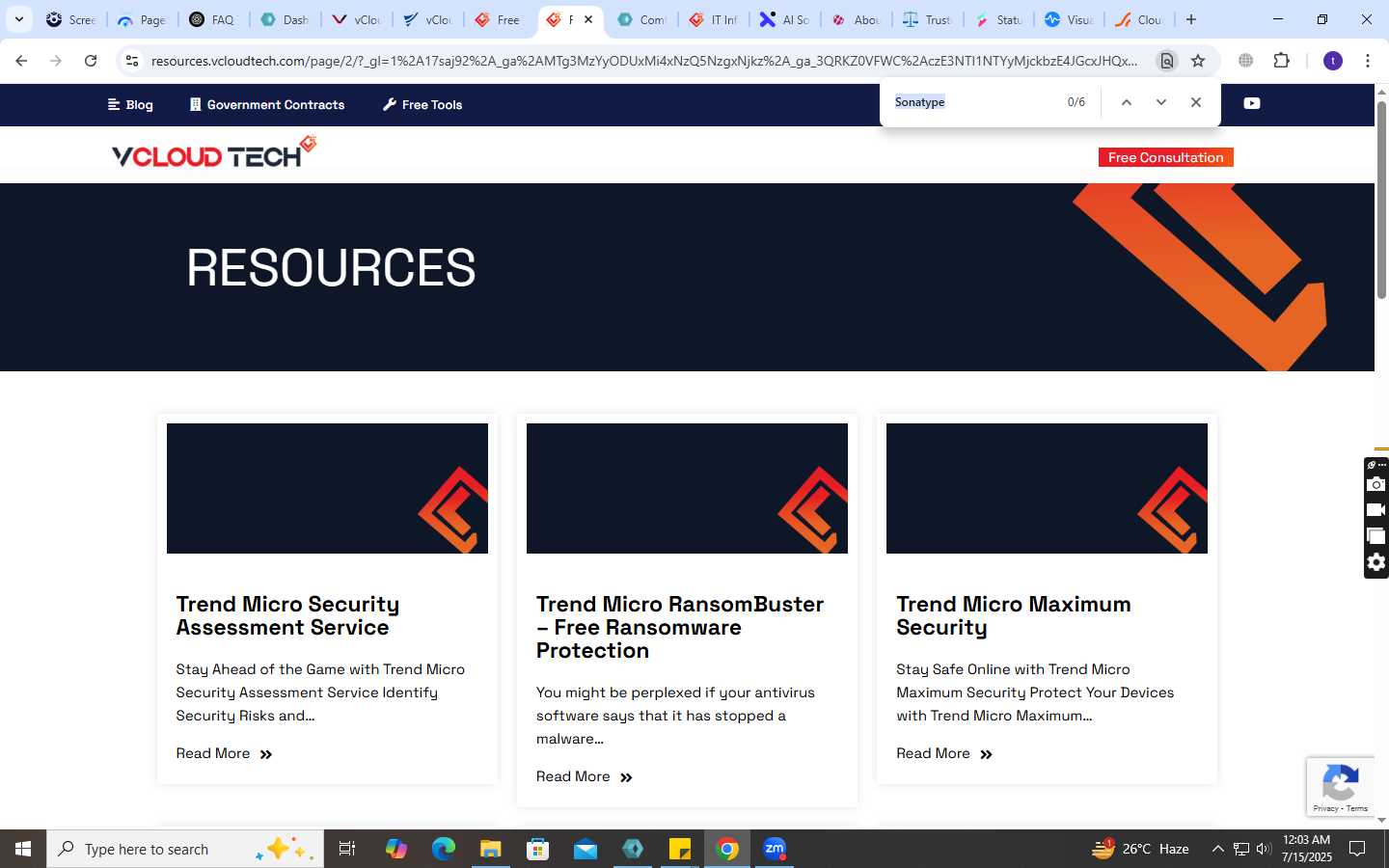Open the Chrome profile avatar
Viewport: 1389px width, 868px height.
pyautogui.click(x=1333, y=61)
